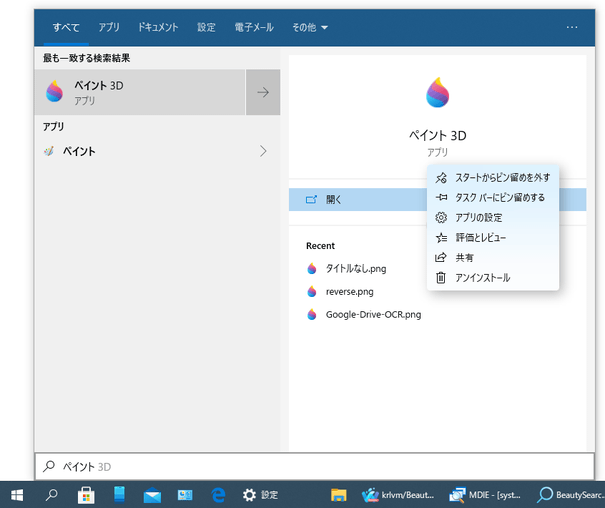Click the rate and review star icon
The image size is (605, 508).
(441, 238)
